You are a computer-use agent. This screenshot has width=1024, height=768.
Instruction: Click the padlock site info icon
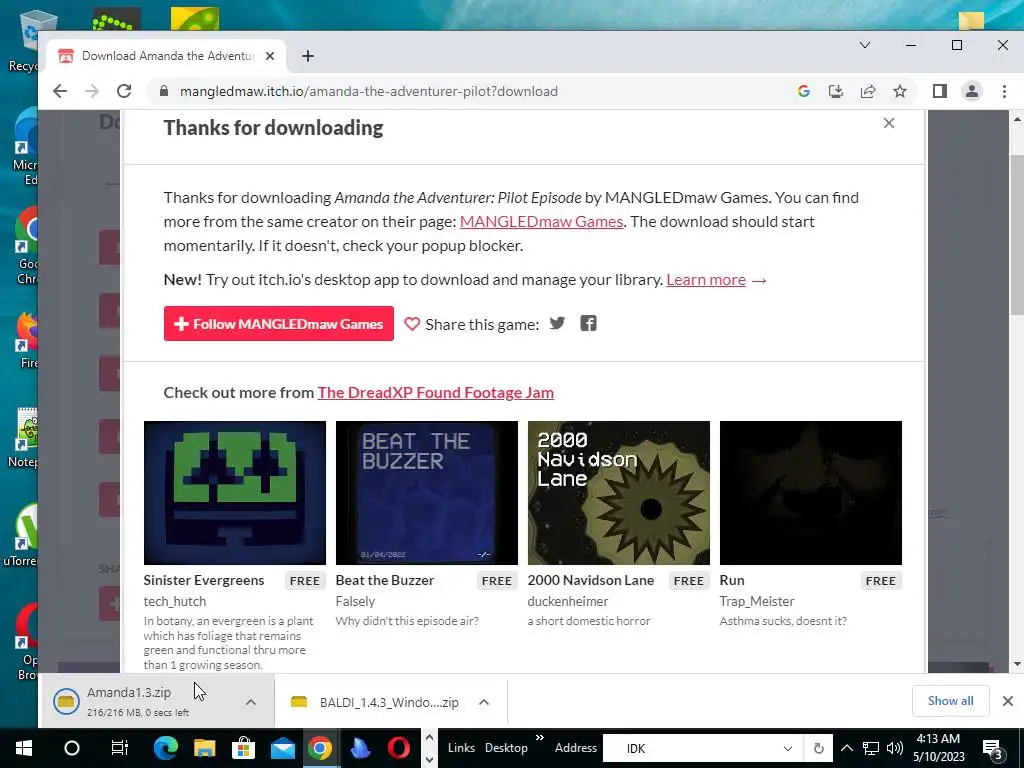[163, 91]
